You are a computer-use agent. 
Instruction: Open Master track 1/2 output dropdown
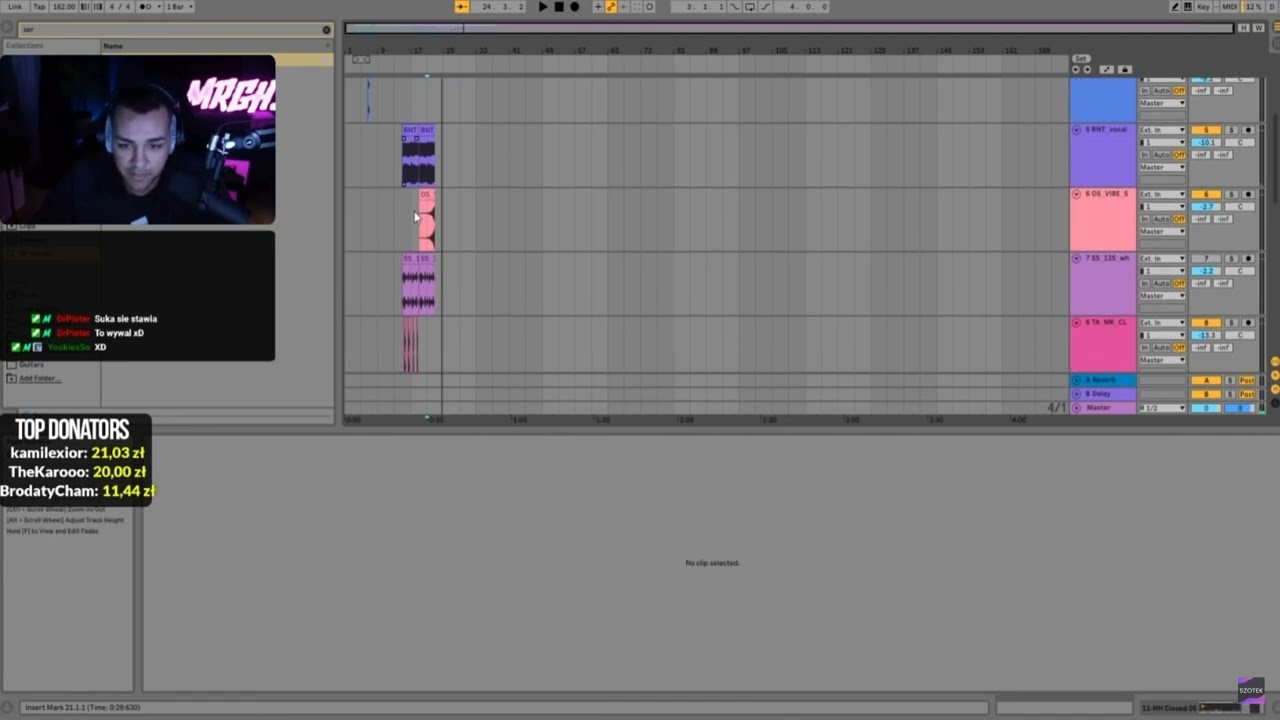(1162, 408)
